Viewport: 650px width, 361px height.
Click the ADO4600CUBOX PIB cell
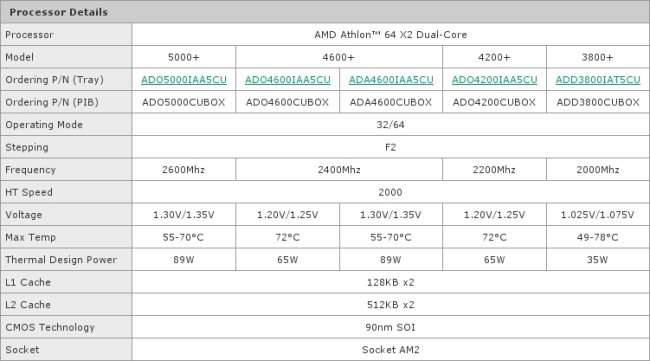287,102
